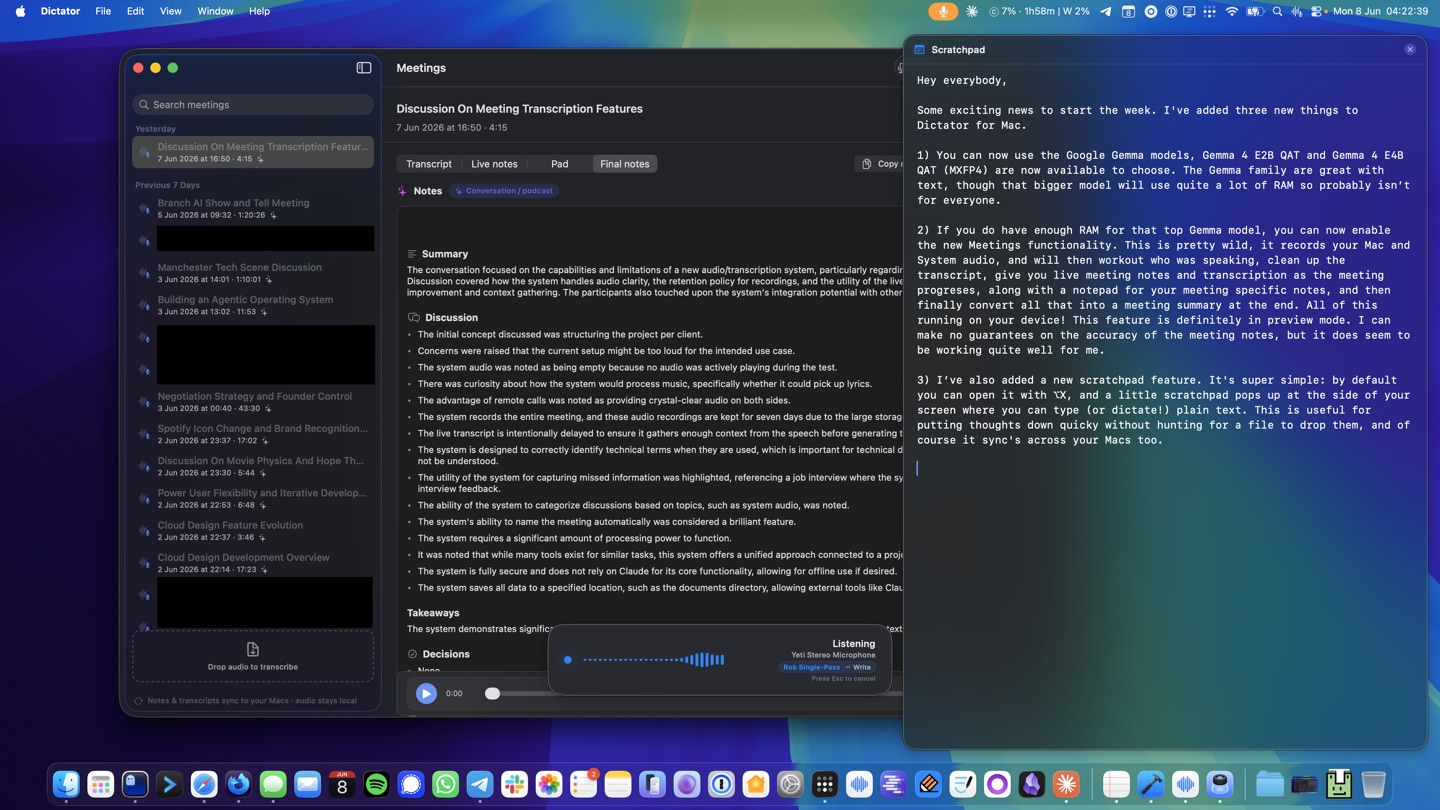1440x810 pixels.
Task: Open 1Password from the Dock
Action: pos(721,784)
